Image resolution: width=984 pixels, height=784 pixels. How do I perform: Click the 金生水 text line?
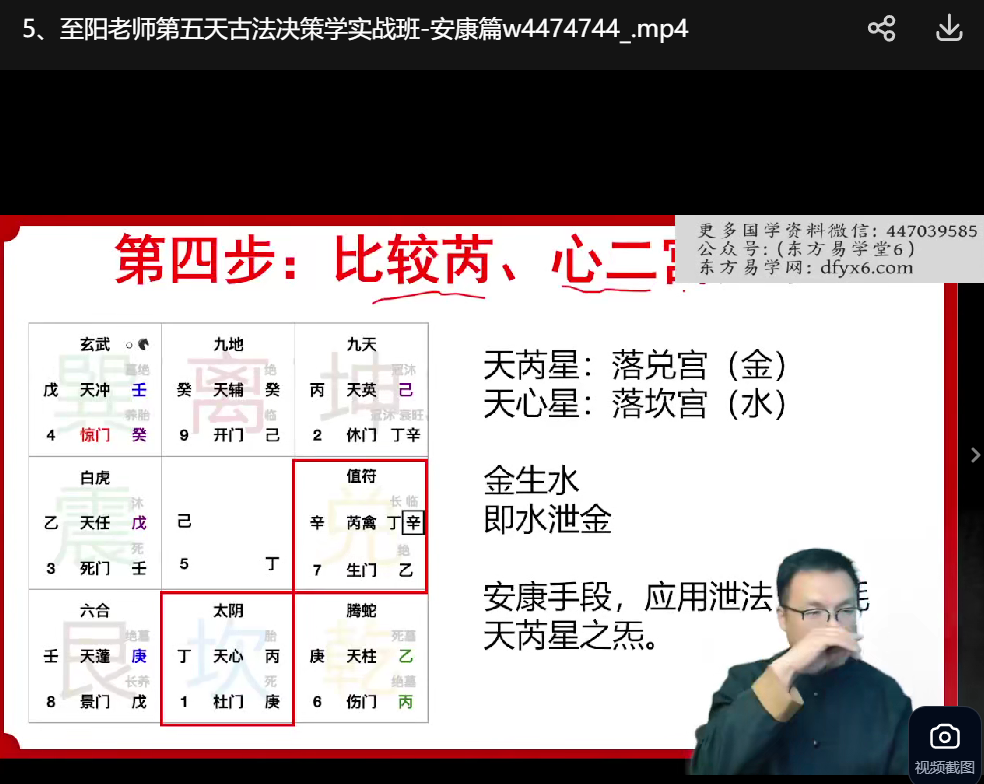tap(531, 481)
